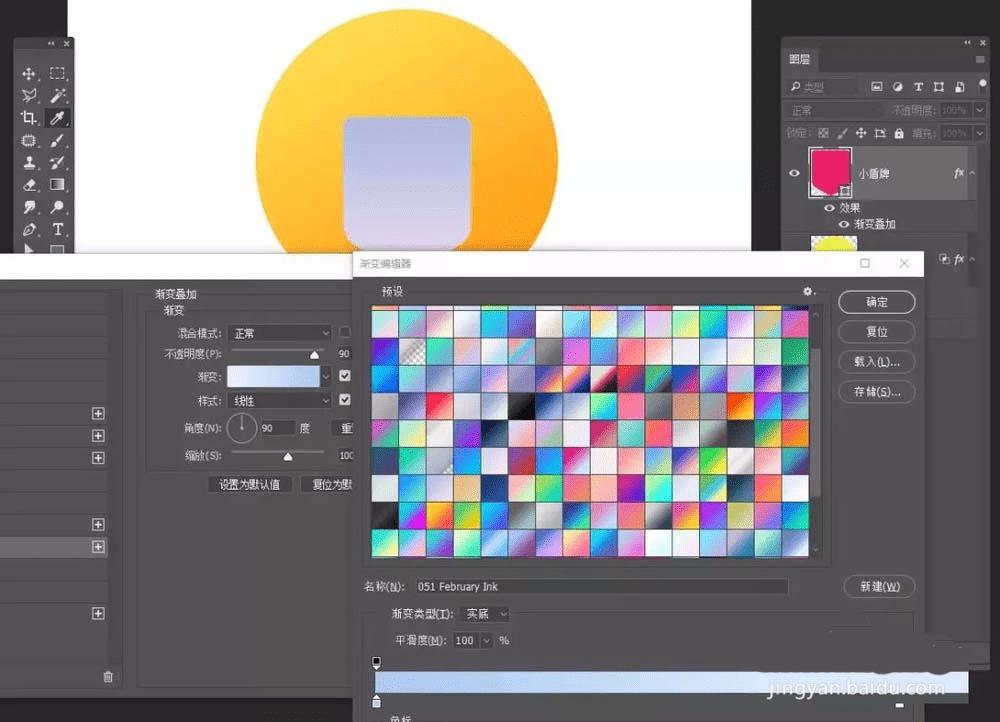Select the 小盾牌 layer thumbnail
Image resolution: width=1000 pixels, height=722 pixels.
tap(830, 172)
